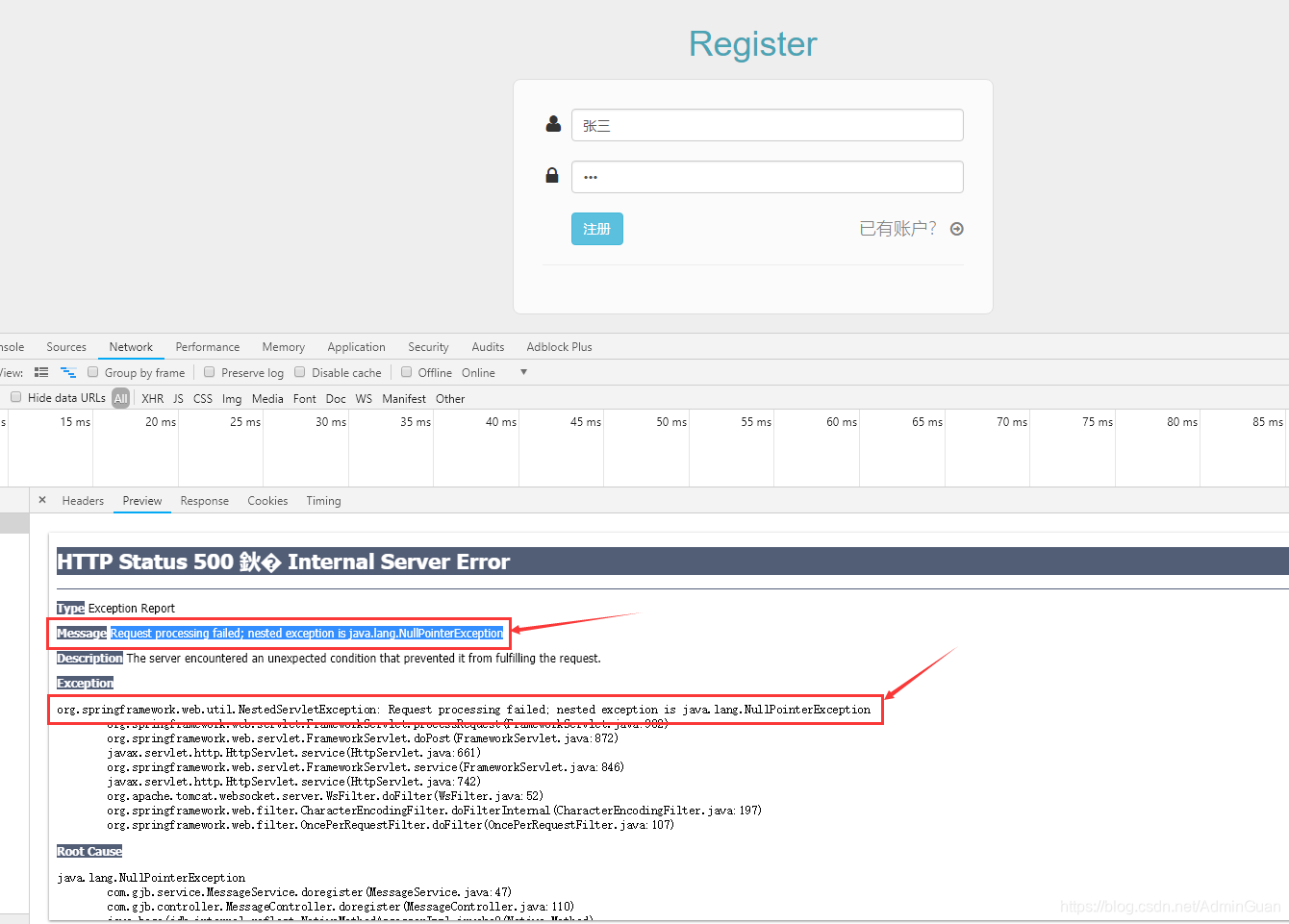The image size is (1289, 924).
Task: Click the circled arrow icon after 已有账户?
Action: pos(956,229)
